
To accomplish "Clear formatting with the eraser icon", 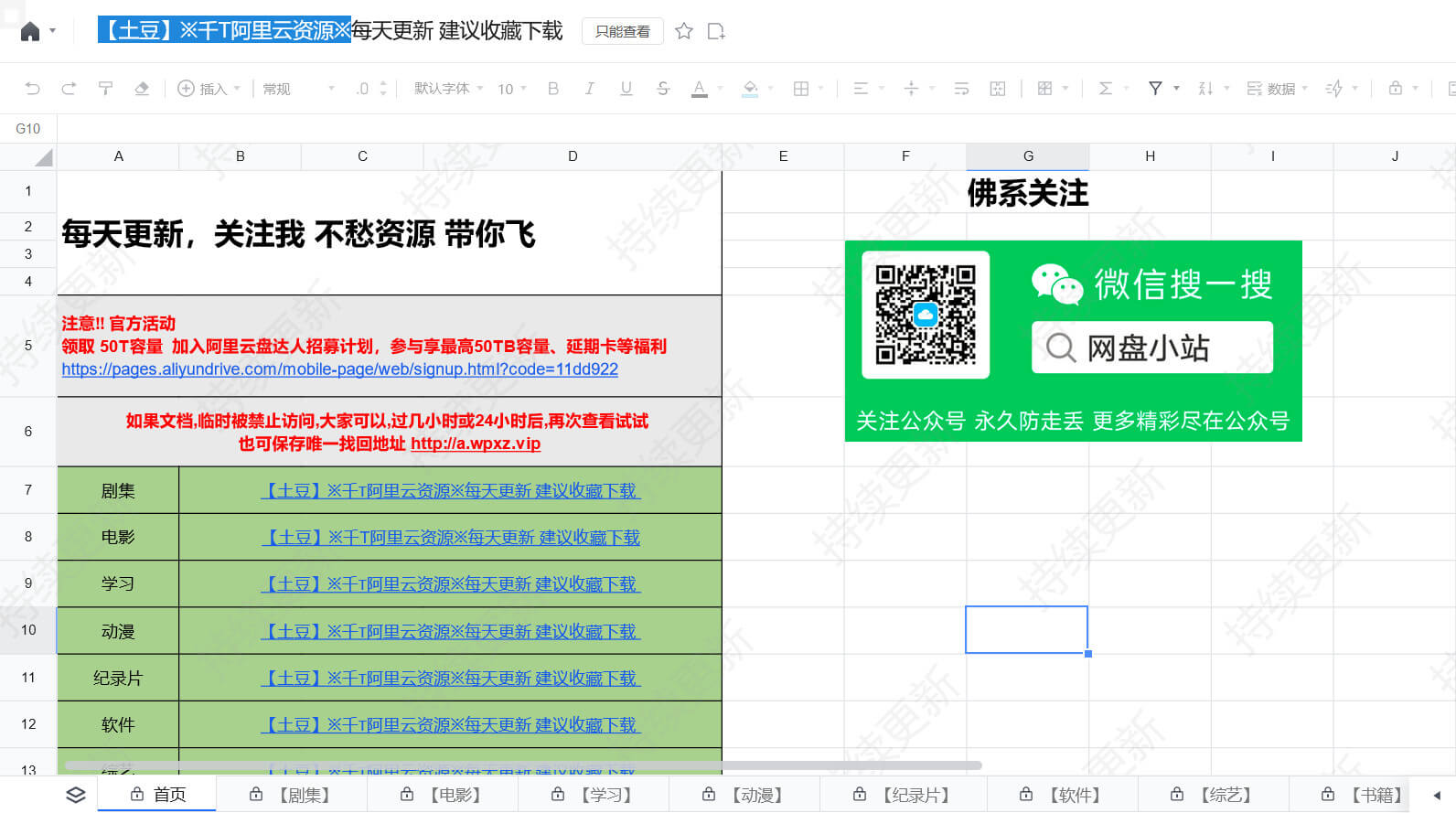I will [x=142, y=89].
